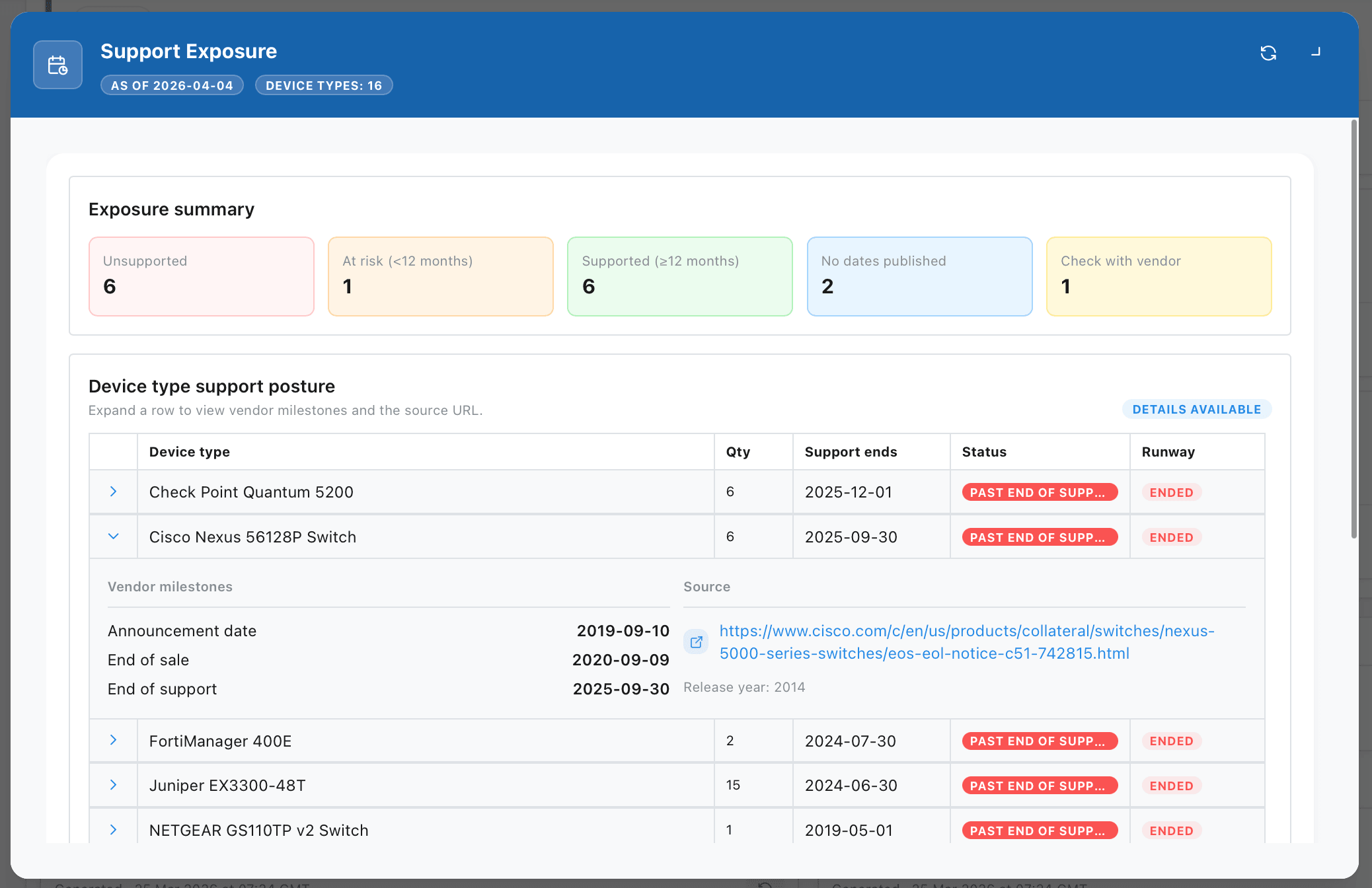Click the Support ends column header
The height and width of the screenshot is (888, 1372).
[x=851, y=452]
